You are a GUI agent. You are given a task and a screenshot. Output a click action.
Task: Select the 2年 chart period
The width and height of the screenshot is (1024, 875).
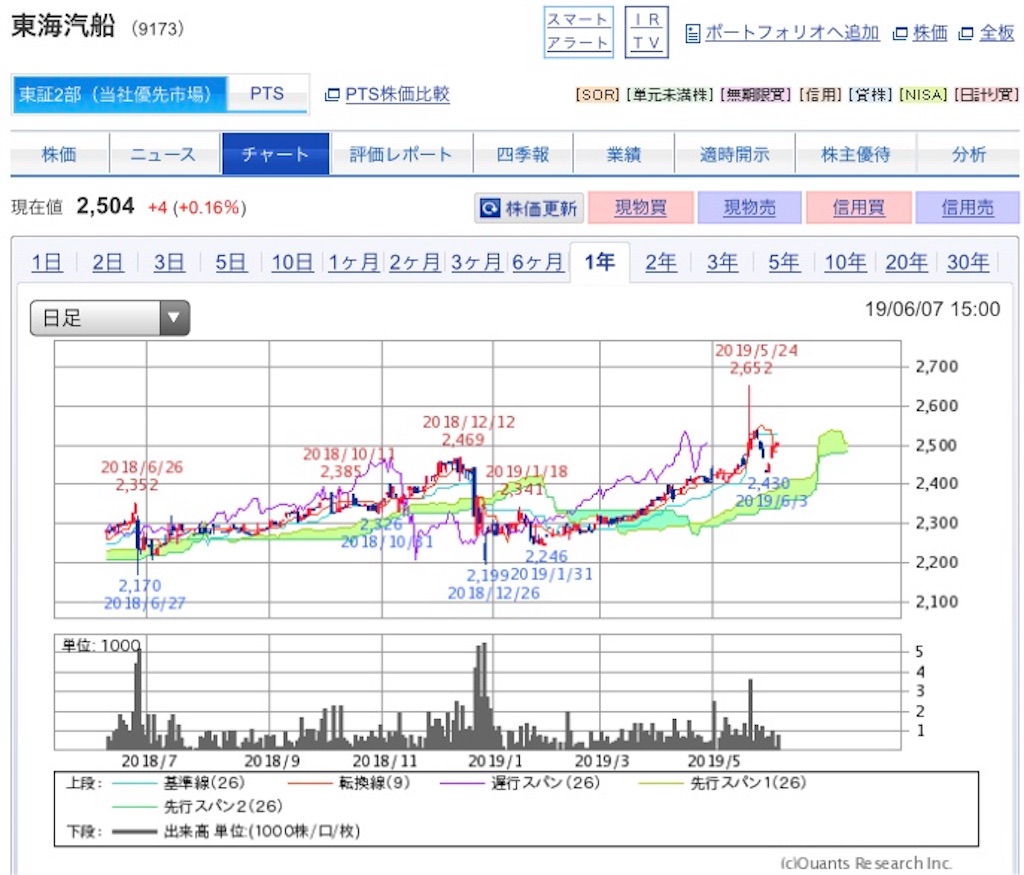(x=661, y=262)
